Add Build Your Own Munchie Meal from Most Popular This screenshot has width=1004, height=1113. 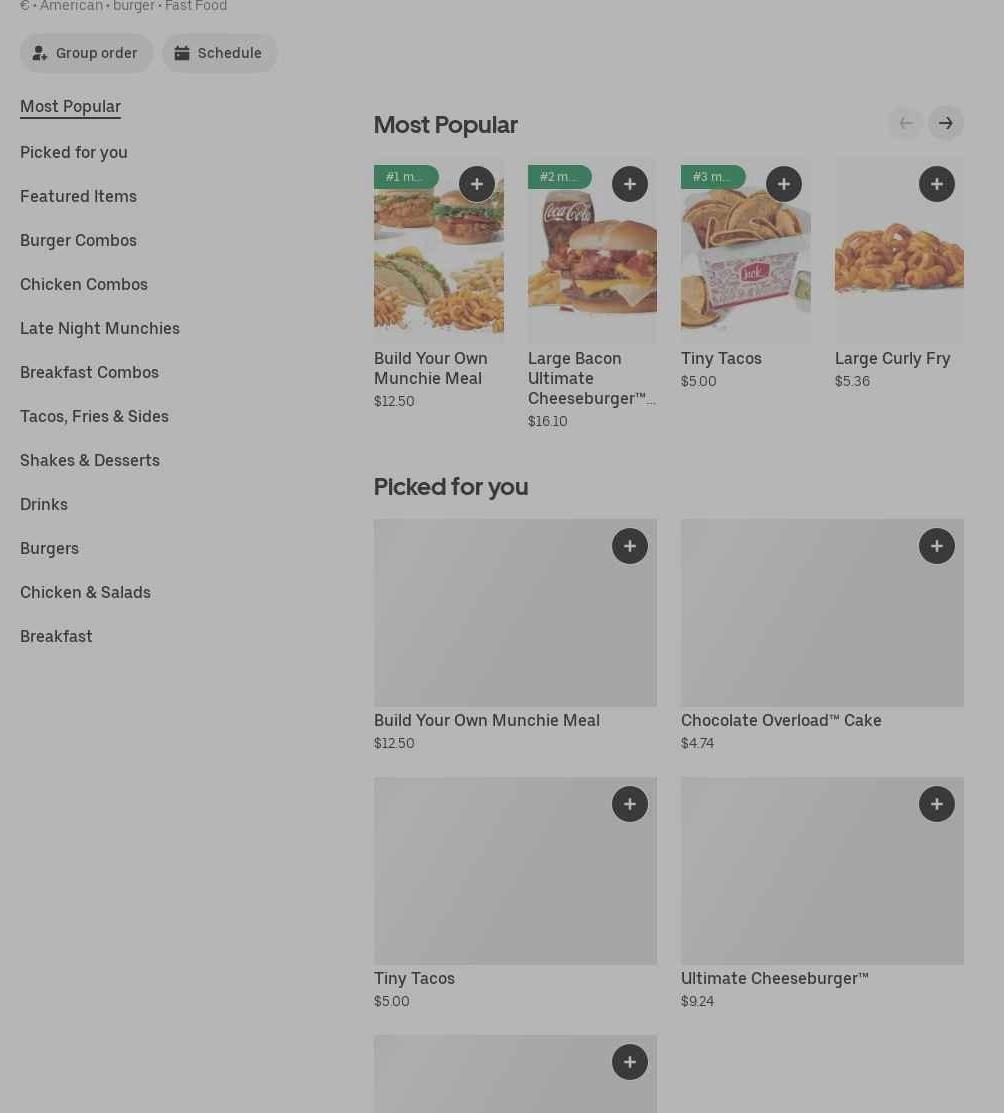coord(476,184)
